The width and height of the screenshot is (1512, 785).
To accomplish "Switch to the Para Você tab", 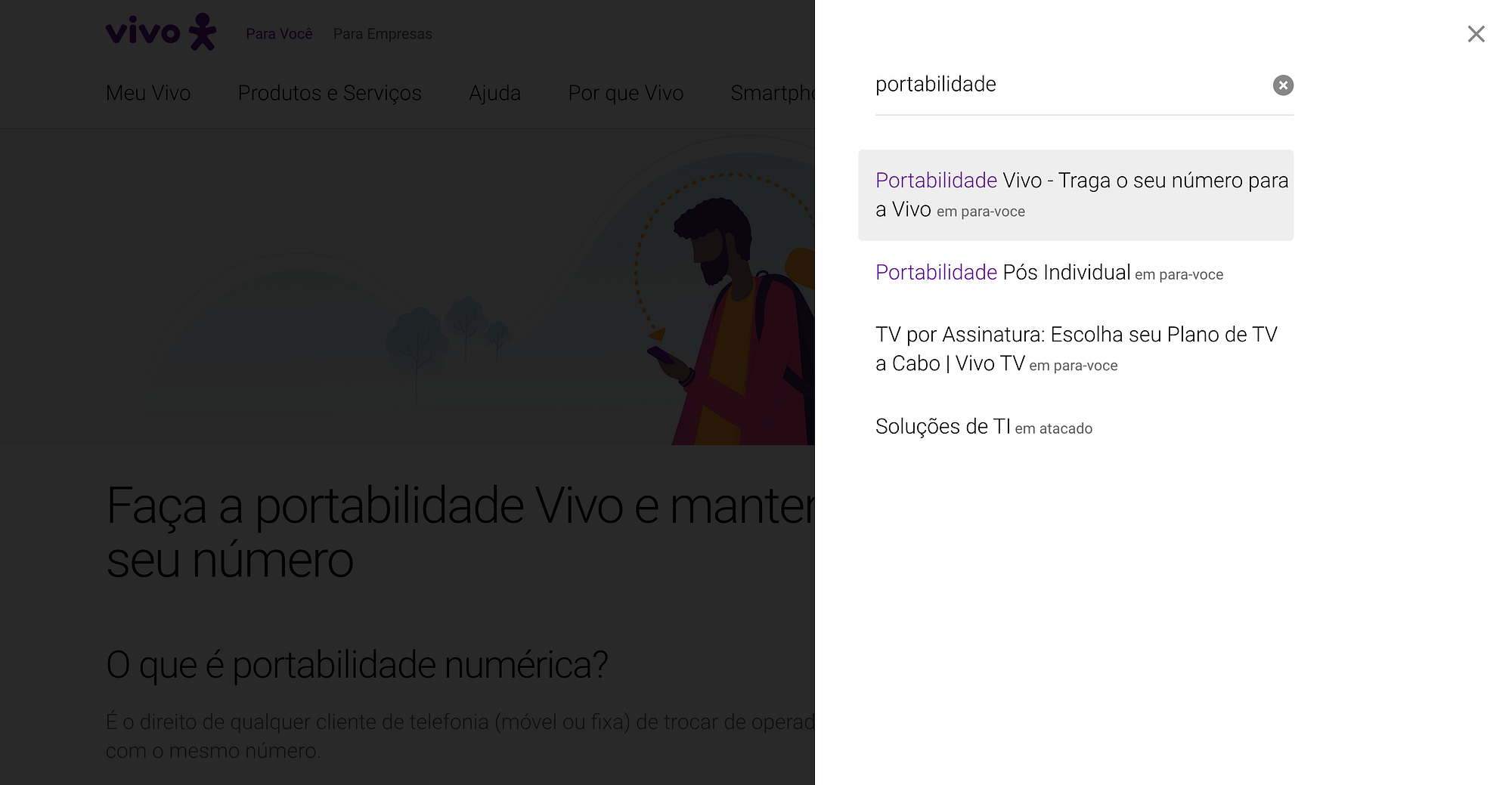I will tap(279, 34).
